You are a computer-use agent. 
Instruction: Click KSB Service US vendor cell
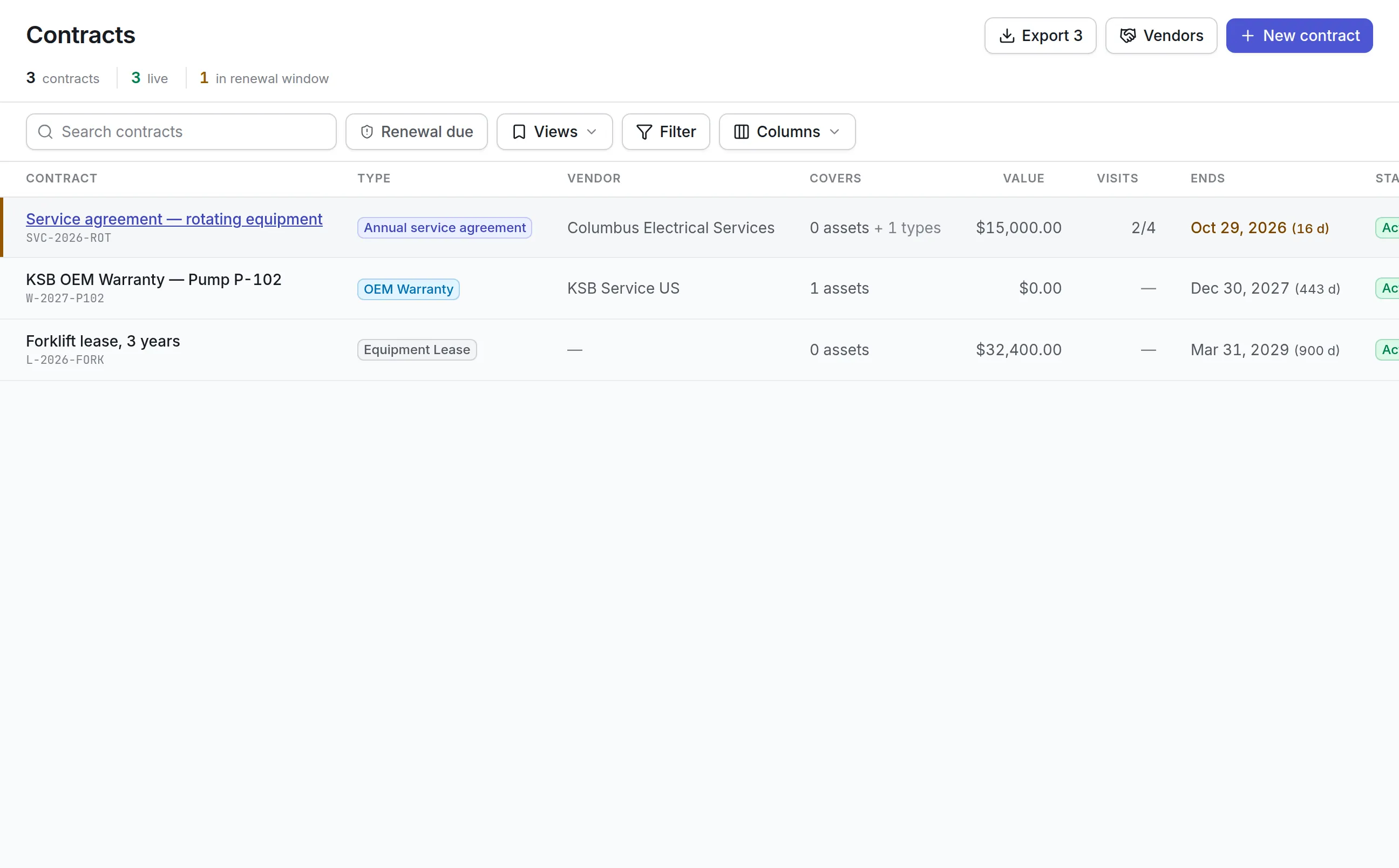tap(623, 288)
